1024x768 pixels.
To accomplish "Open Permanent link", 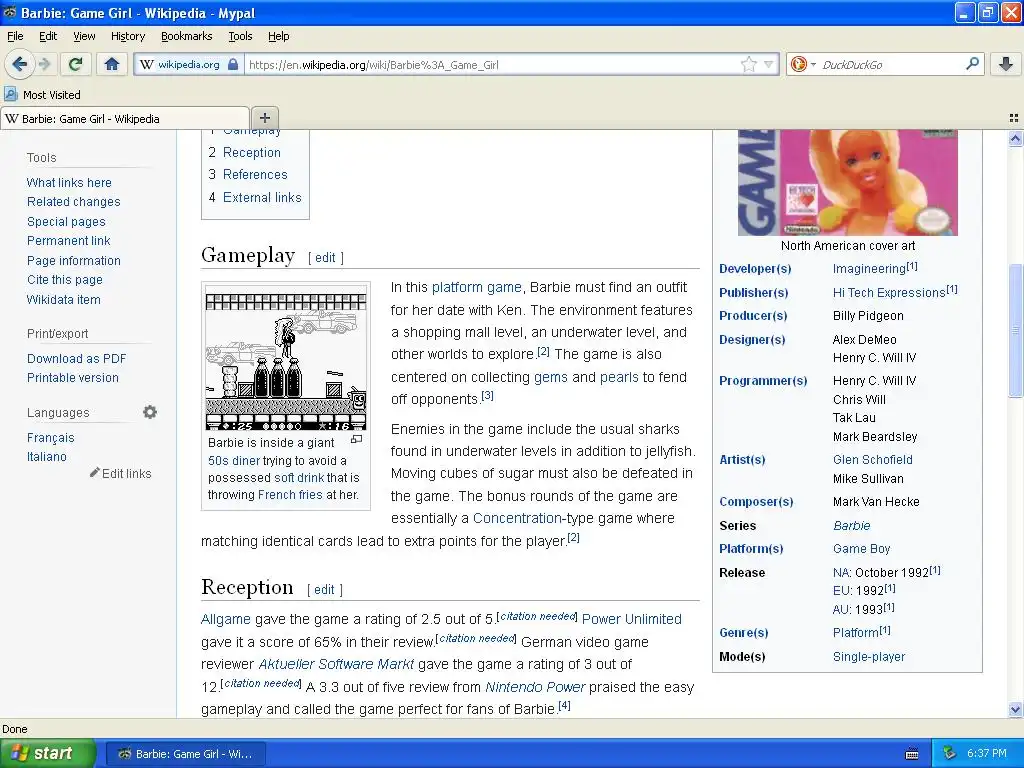I will coord(69,240).
